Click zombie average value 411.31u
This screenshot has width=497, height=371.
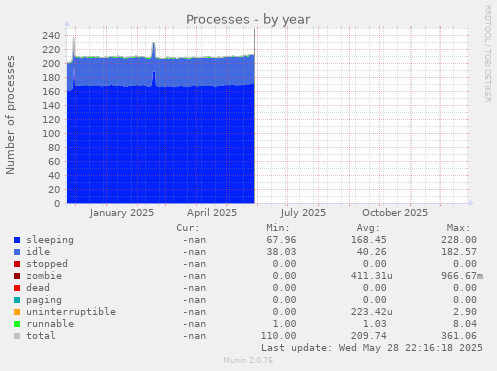point(371,276)
